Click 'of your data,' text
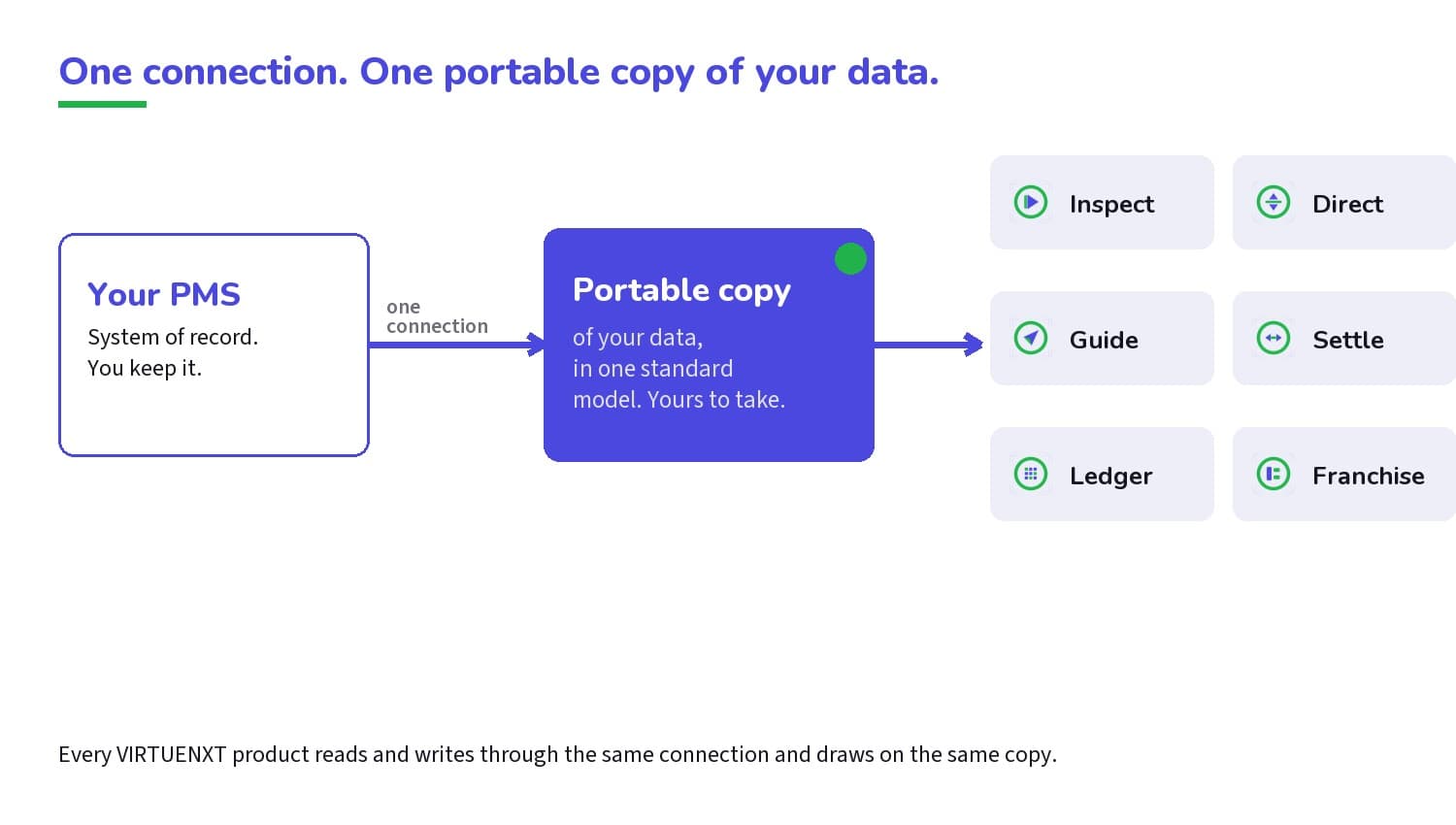The width and height of the screenshot is (1456, 825). 638,338
